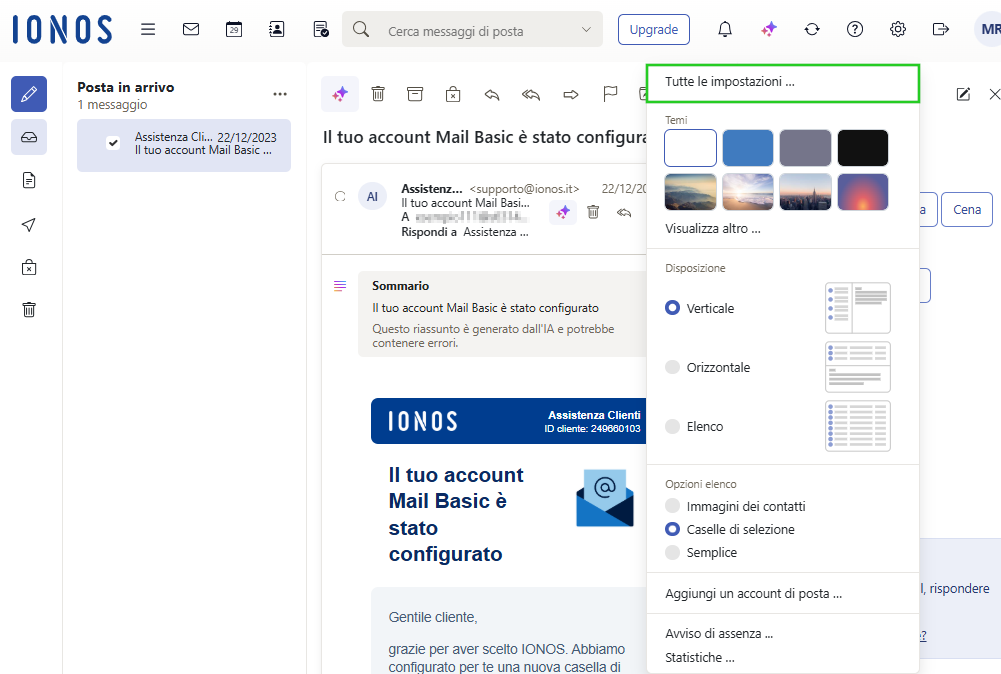1001x674 pixels.
Task: Uncheck the Assistenza Clienti message checkbox
Action: click(113, 143)
